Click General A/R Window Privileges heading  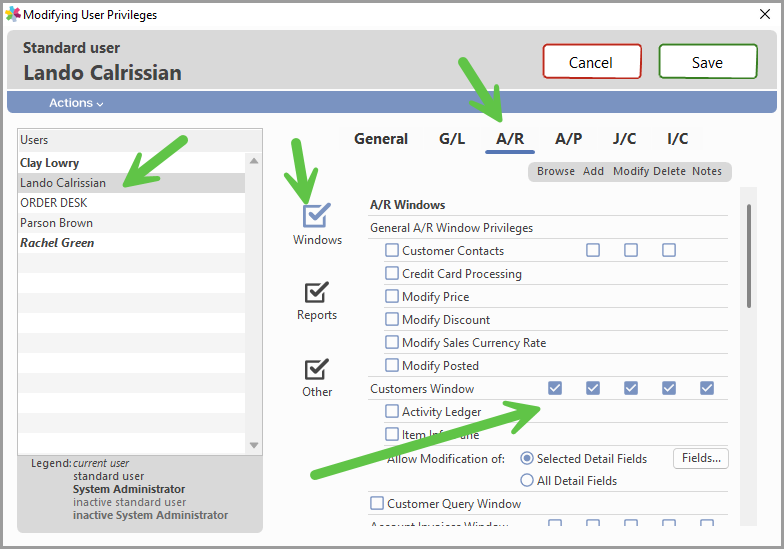pos(452,228)
